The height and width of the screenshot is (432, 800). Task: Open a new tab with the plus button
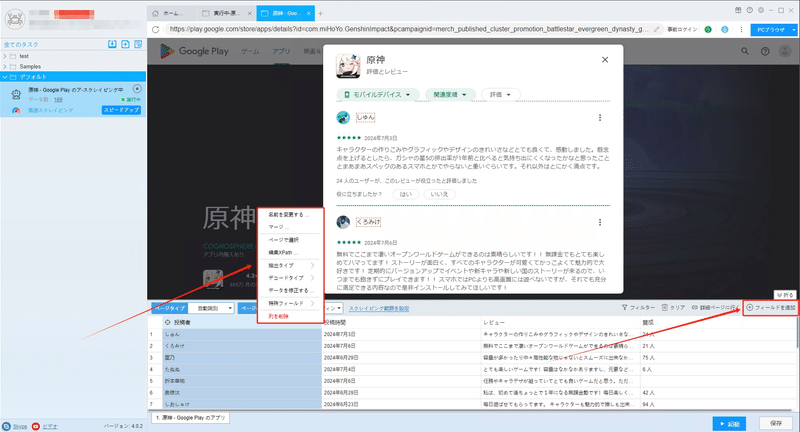point(320,13)
